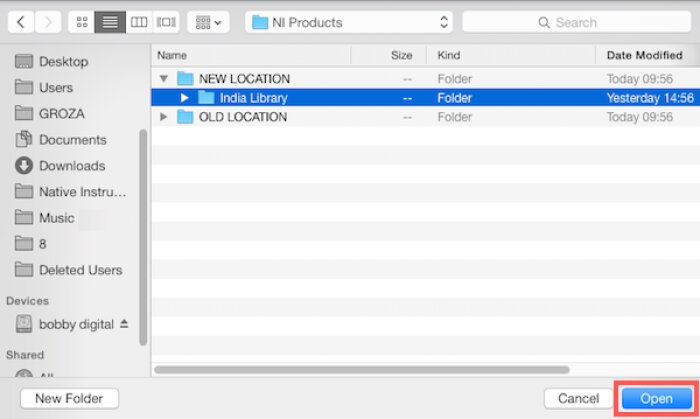This screenshot has height=419, width=700.
Task: Collapse the NEW LOCATION folder
Action: [164, 79]
